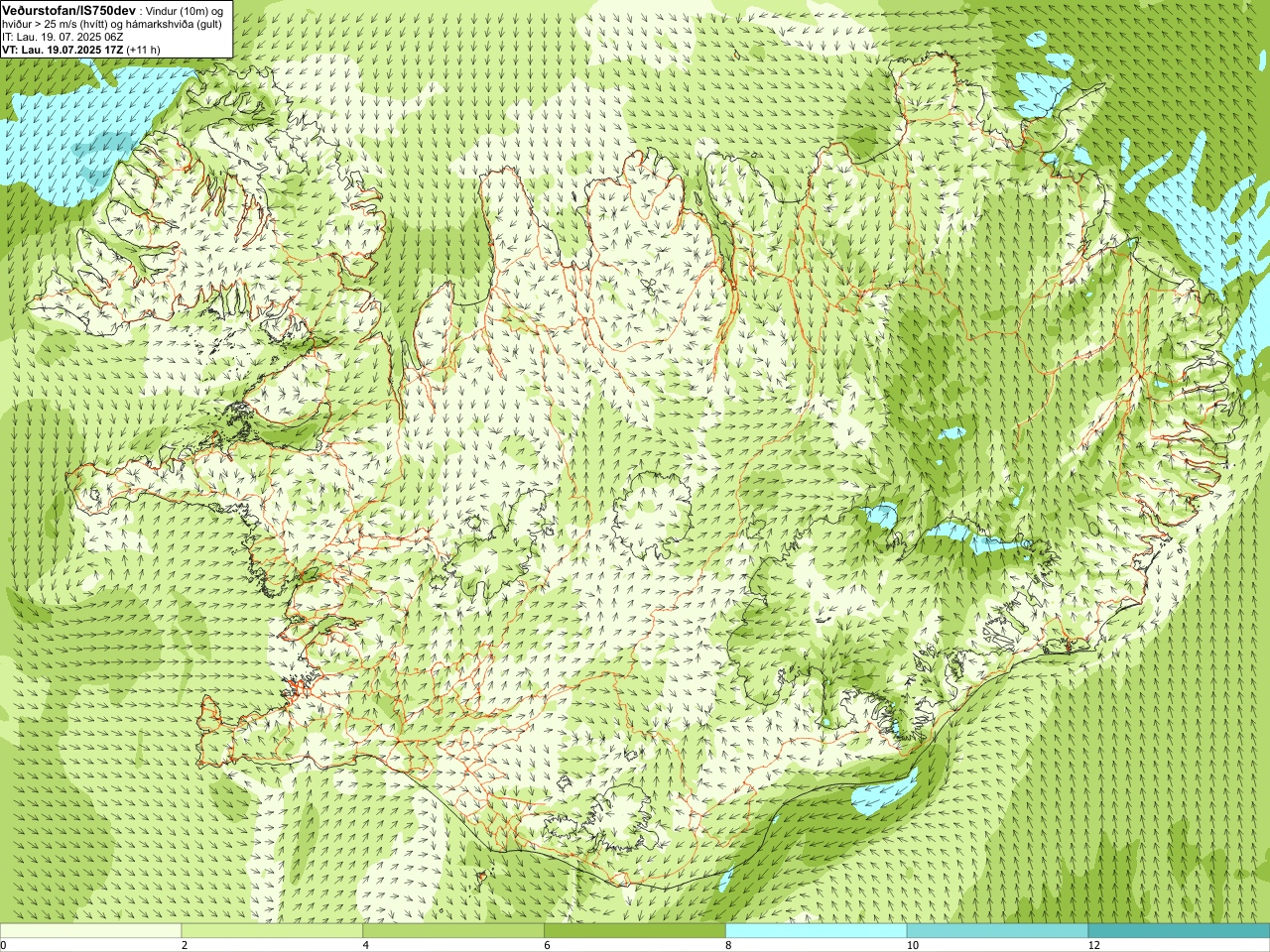Click the legend value label '12'
Image resolution: width=1270 pixels, height=952 pixels.
[1093, 946]
